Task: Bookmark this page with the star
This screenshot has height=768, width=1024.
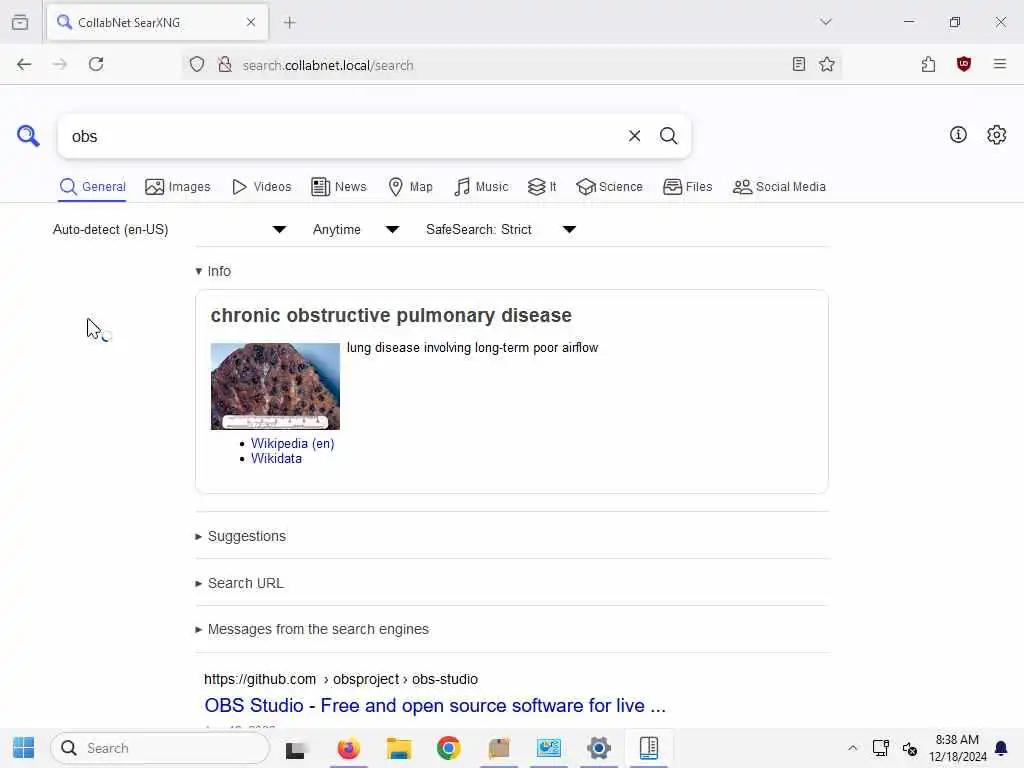Action: click(x=827, y=64)
